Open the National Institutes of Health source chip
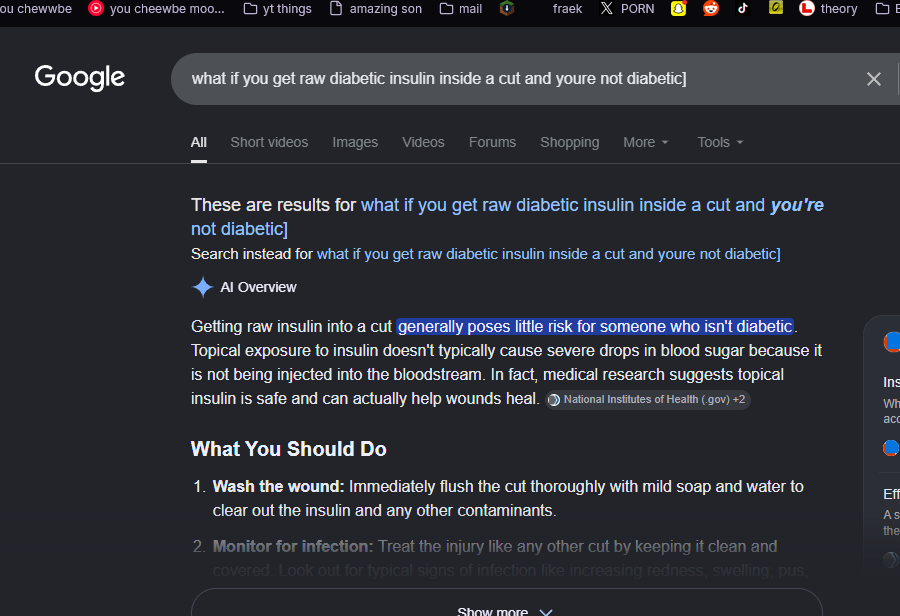 coord(647,400)
